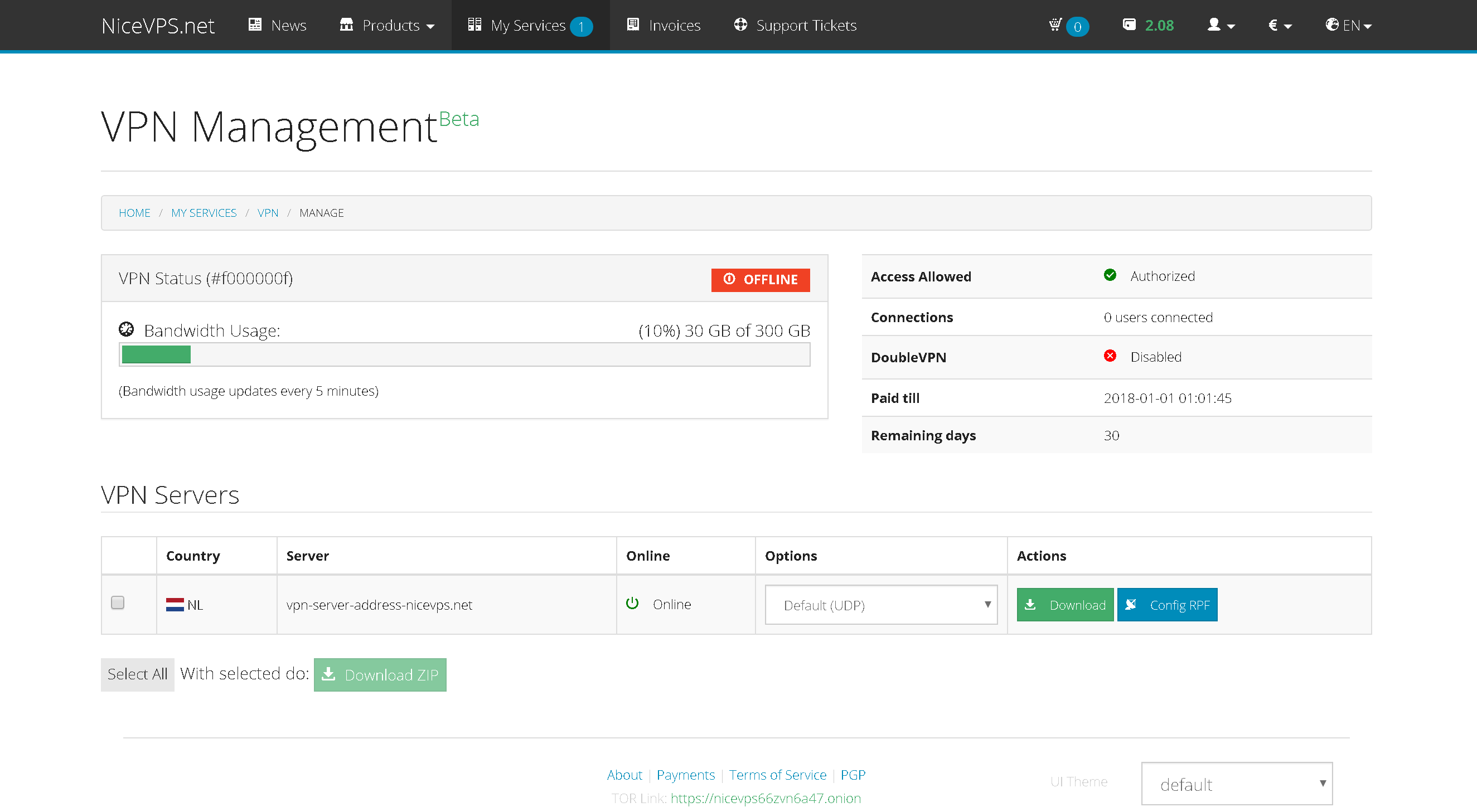Click the green bandwidth usage progress bar

click(x=156, y=354)
